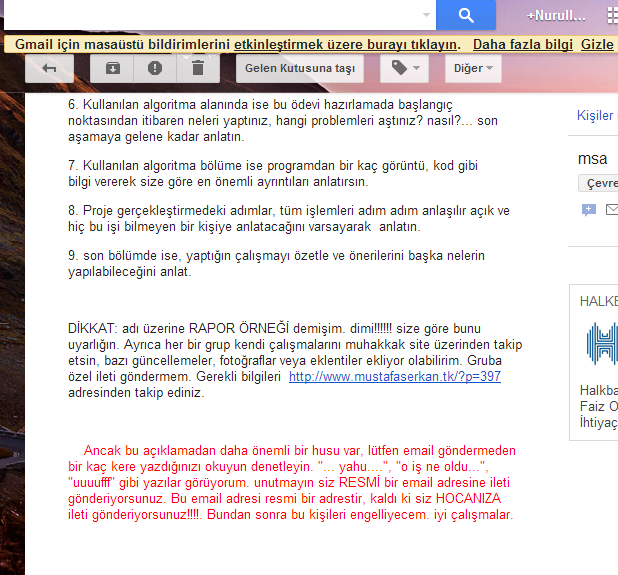Click the back arrow to return to list
618x575 pixels.
pyautogui.click(x=49, y=69)
